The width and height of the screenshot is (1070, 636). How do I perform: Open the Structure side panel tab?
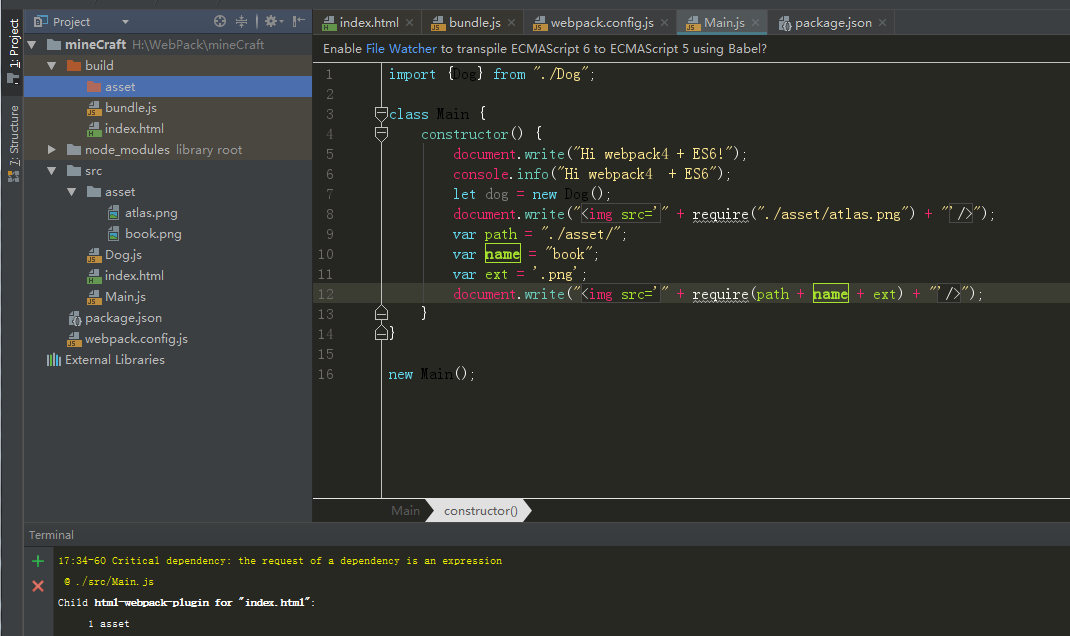pos(13,143)
